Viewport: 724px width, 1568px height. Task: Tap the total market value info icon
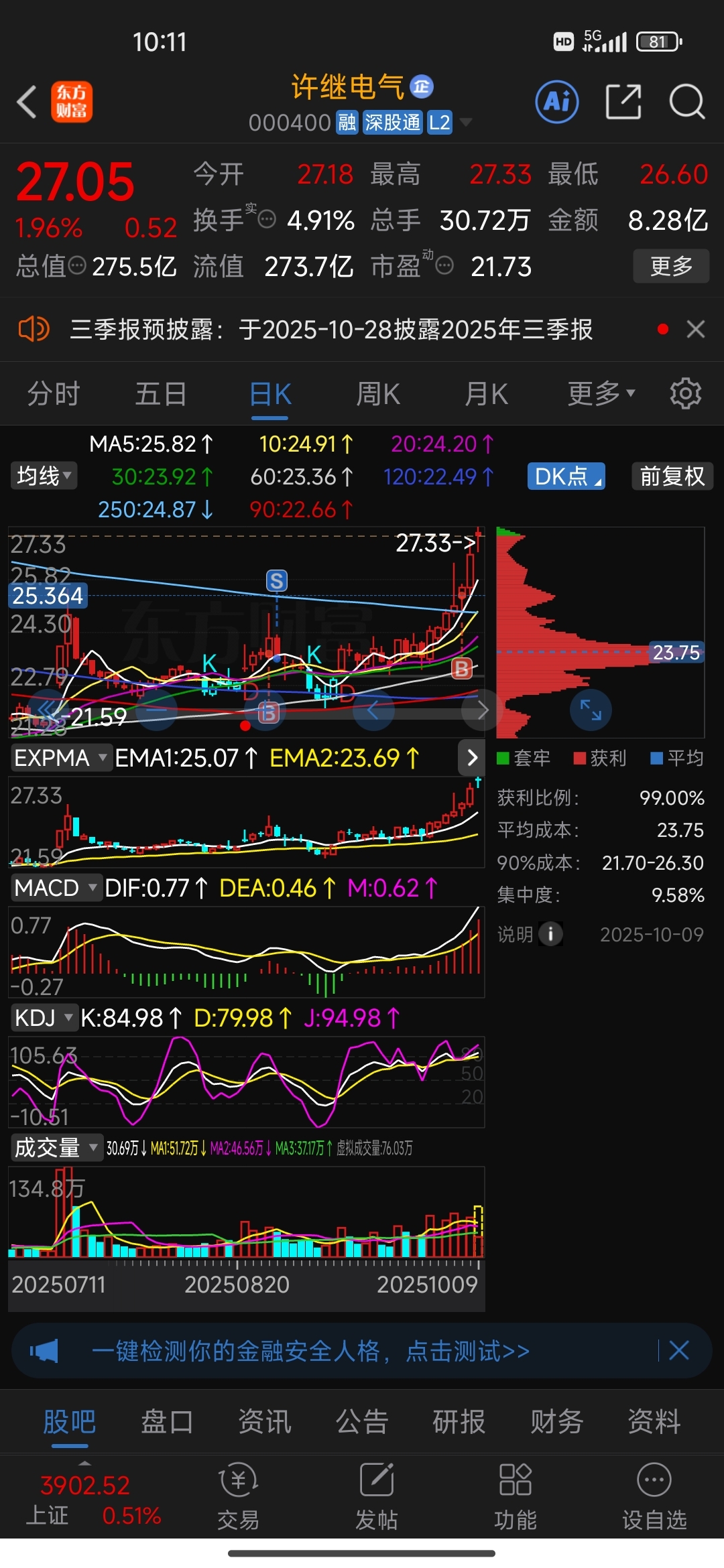click(x=78, y=265)
